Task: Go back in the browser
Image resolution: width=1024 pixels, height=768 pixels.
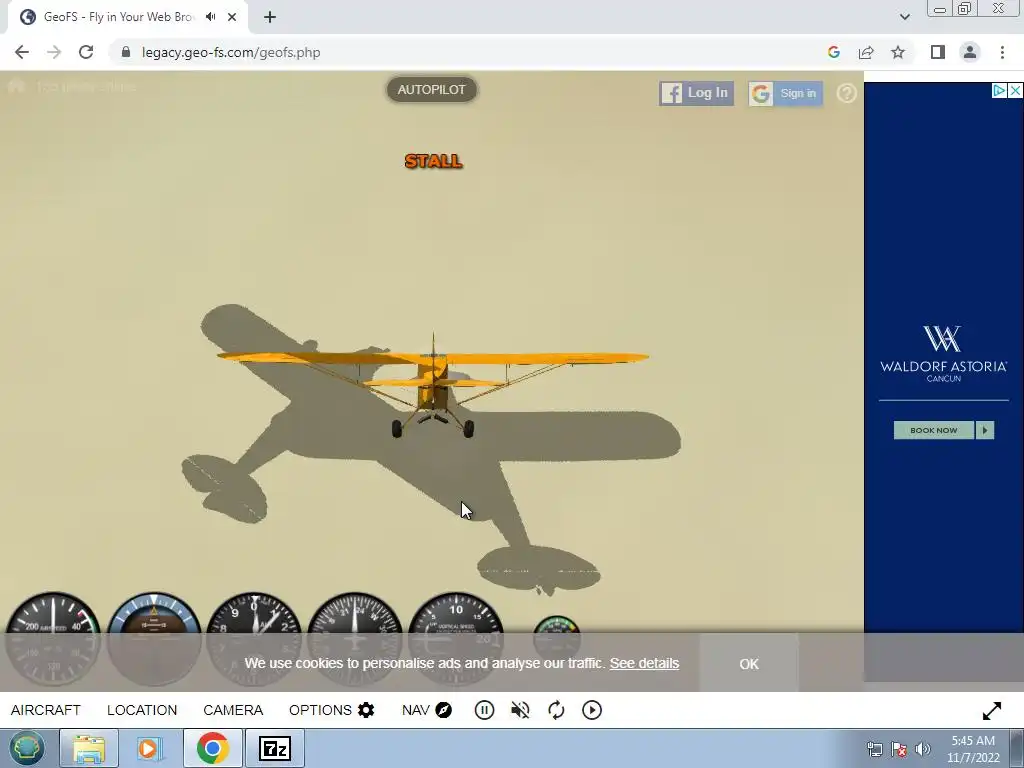Action: 22,52
